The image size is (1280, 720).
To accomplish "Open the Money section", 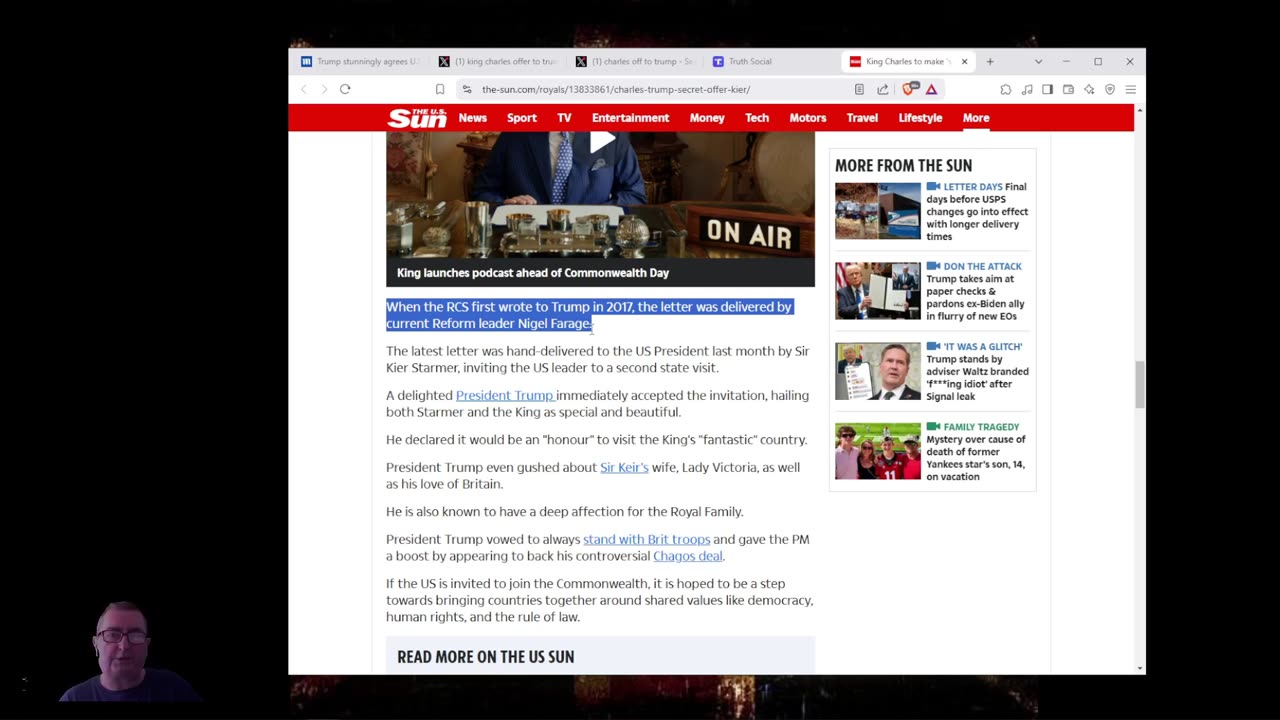I will tap(707, 118).
